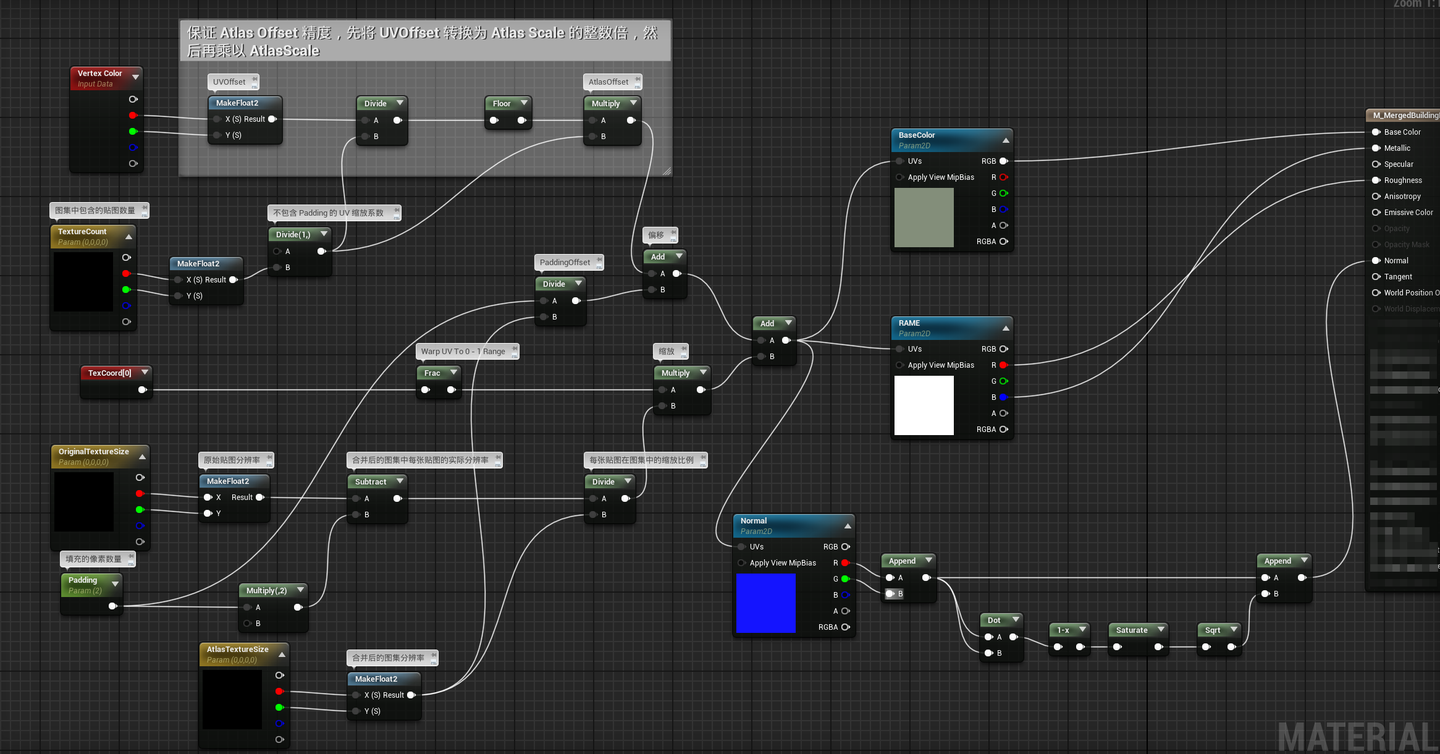
Task: Click the Roughness input pin on M_MergedBuilding
Action: point(1374,180)
